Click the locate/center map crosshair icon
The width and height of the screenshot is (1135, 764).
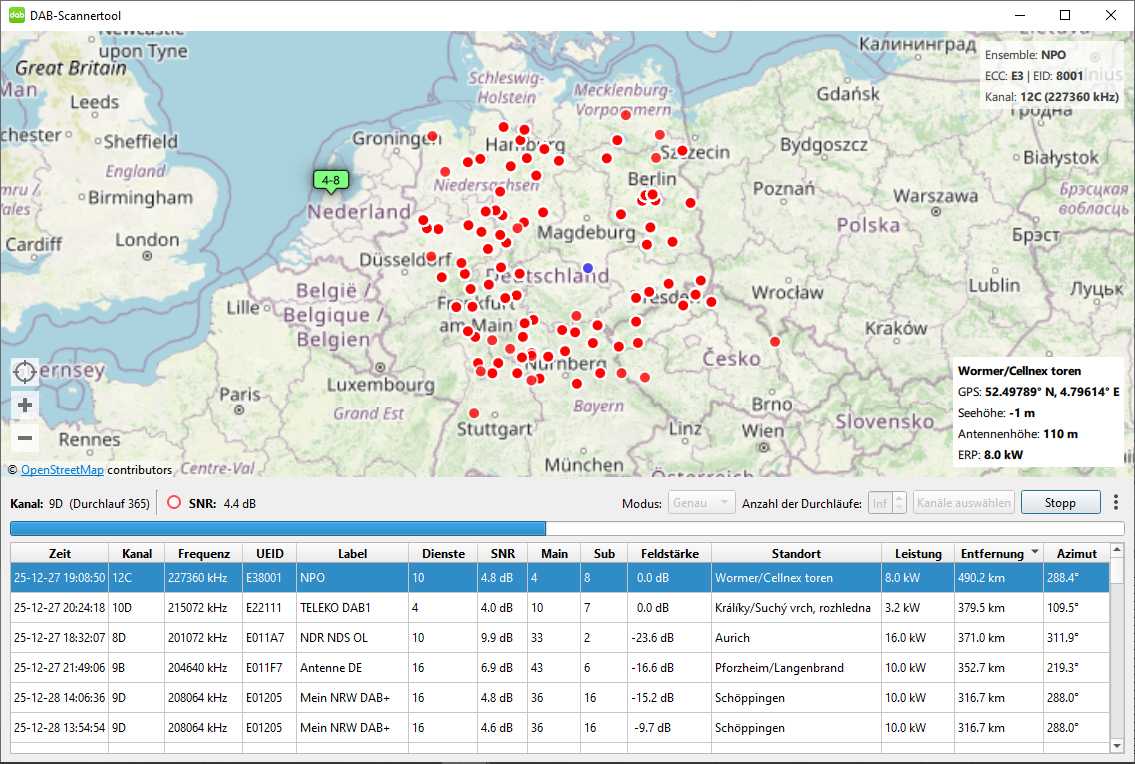tap(25, 373)
